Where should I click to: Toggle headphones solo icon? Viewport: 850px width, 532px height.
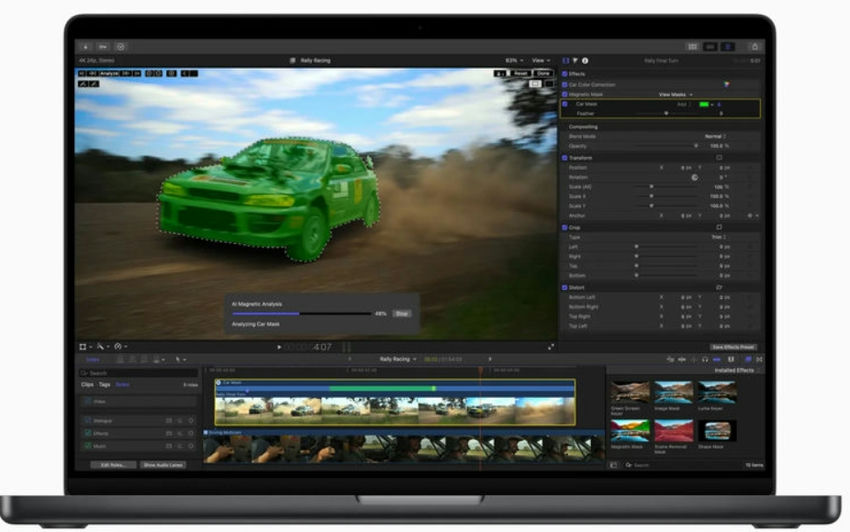coord(705,360)
